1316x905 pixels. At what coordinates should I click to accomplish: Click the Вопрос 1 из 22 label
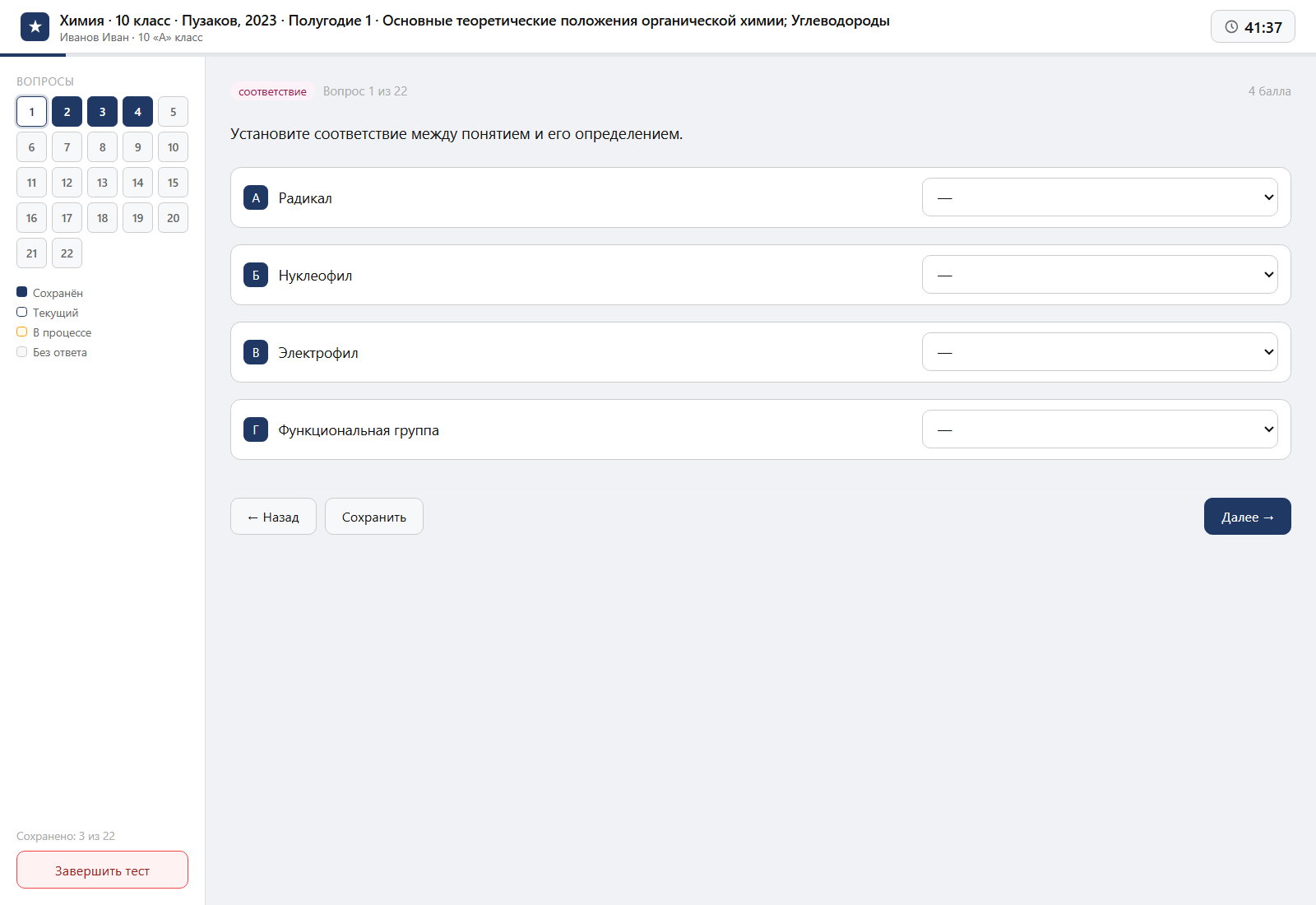click(x=365, y=91)
